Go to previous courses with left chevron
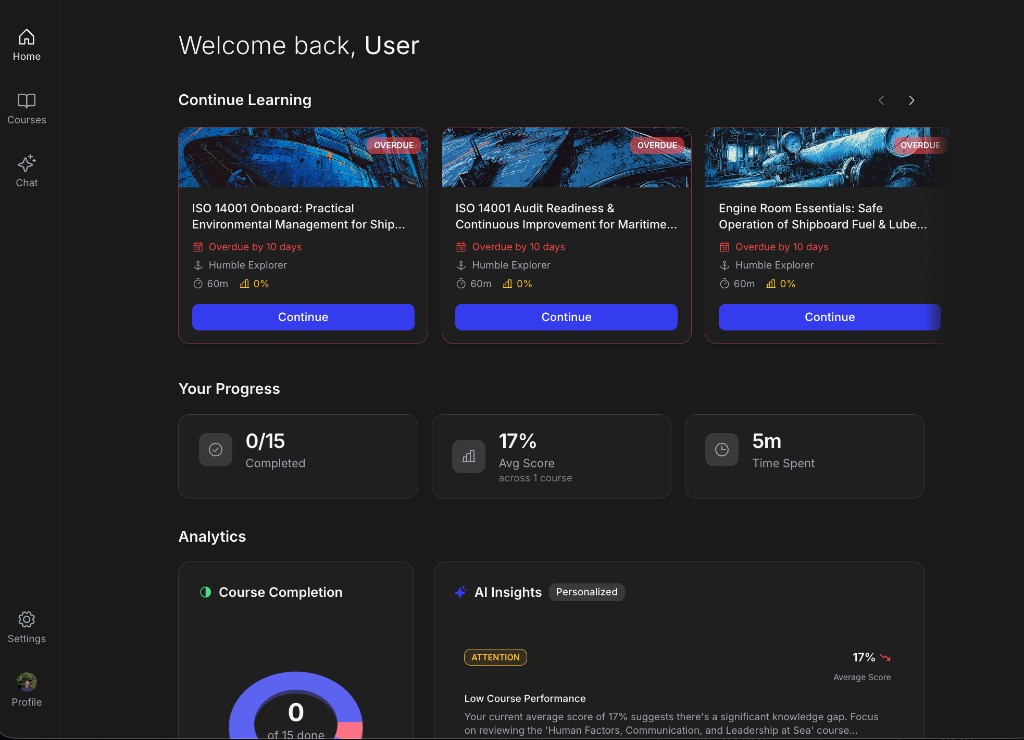 point(881,100)
